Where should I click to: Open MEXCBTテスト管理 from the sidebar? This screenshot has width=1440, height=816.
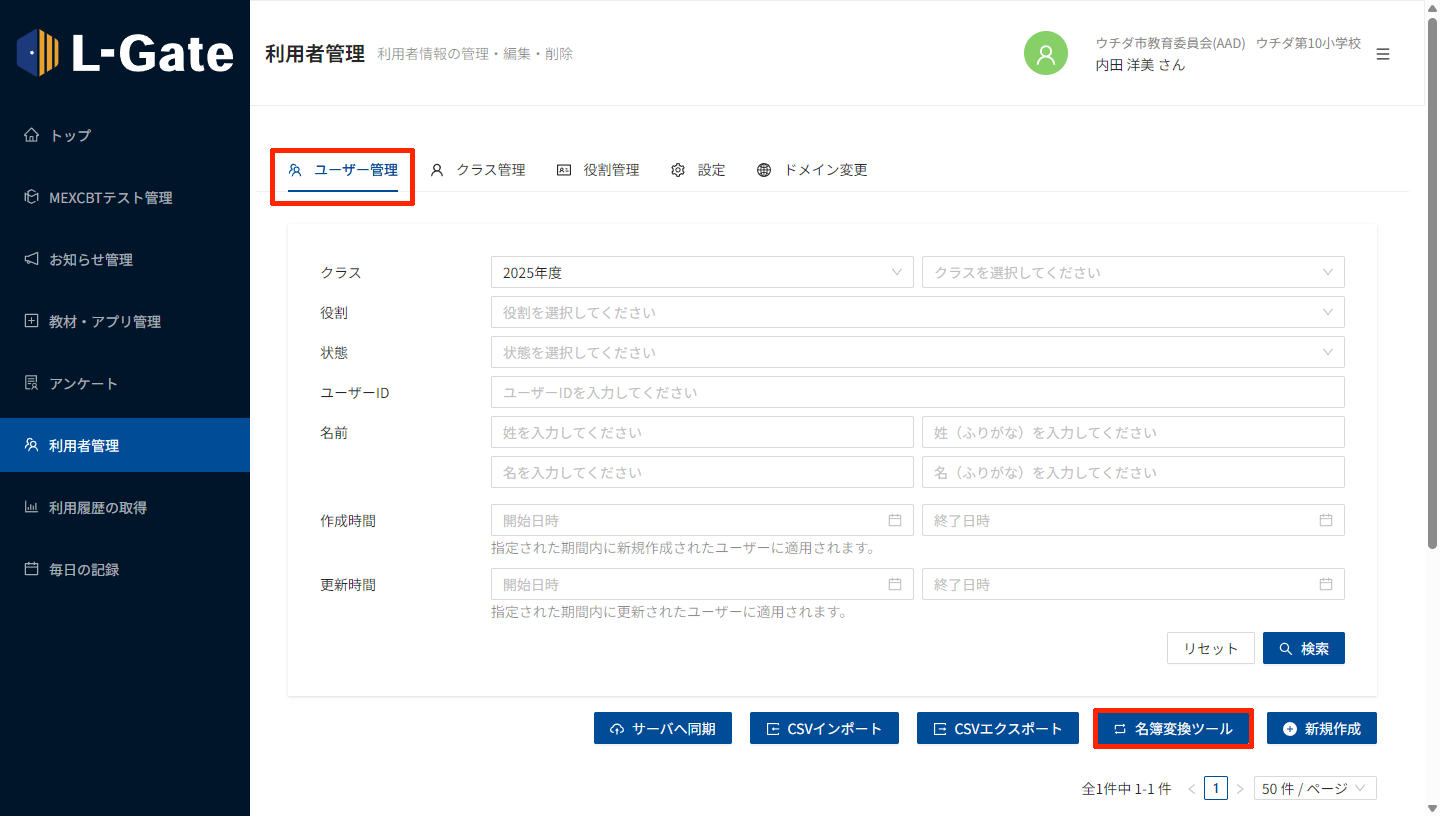(x=110, y=198)
